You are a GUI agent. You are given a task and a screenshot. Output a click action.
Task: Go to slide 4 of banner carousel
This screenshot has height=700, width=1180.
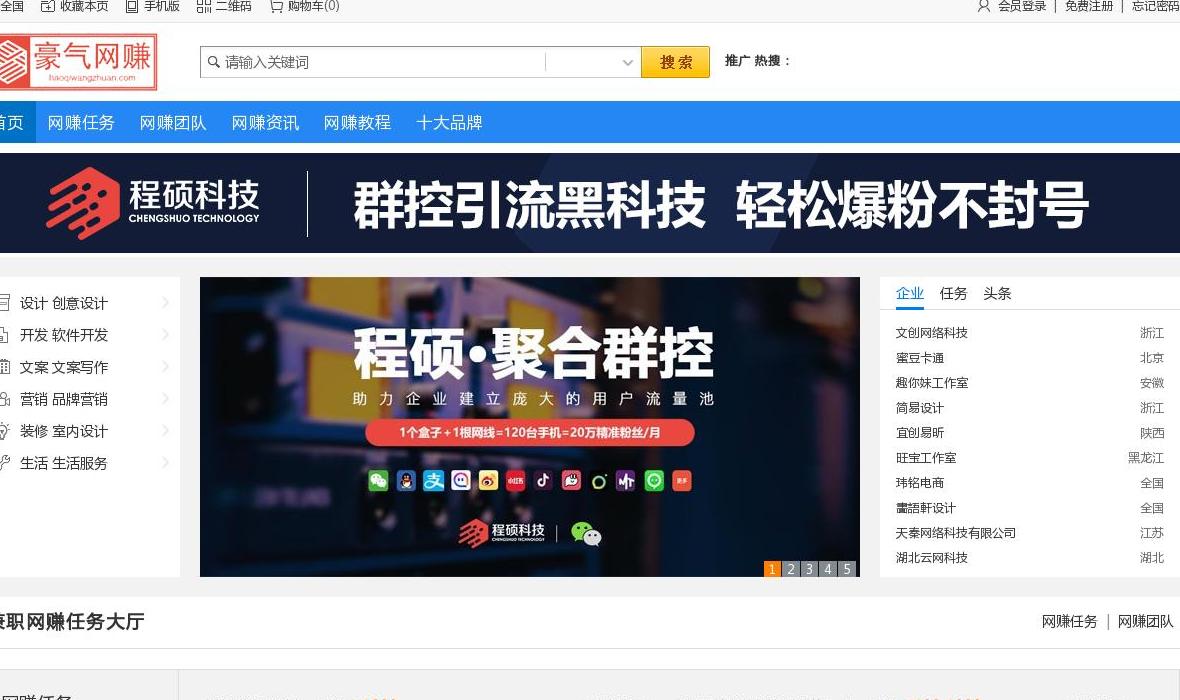[x=829, y=569]
